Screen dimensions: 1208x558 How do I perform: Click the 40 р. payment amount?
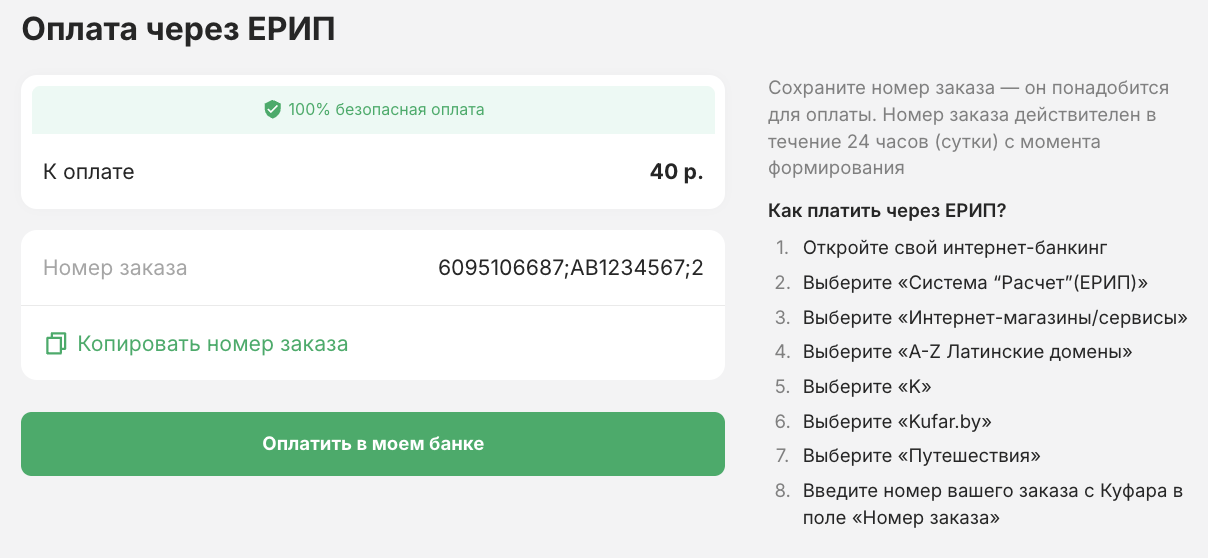(x=676, y=172)
